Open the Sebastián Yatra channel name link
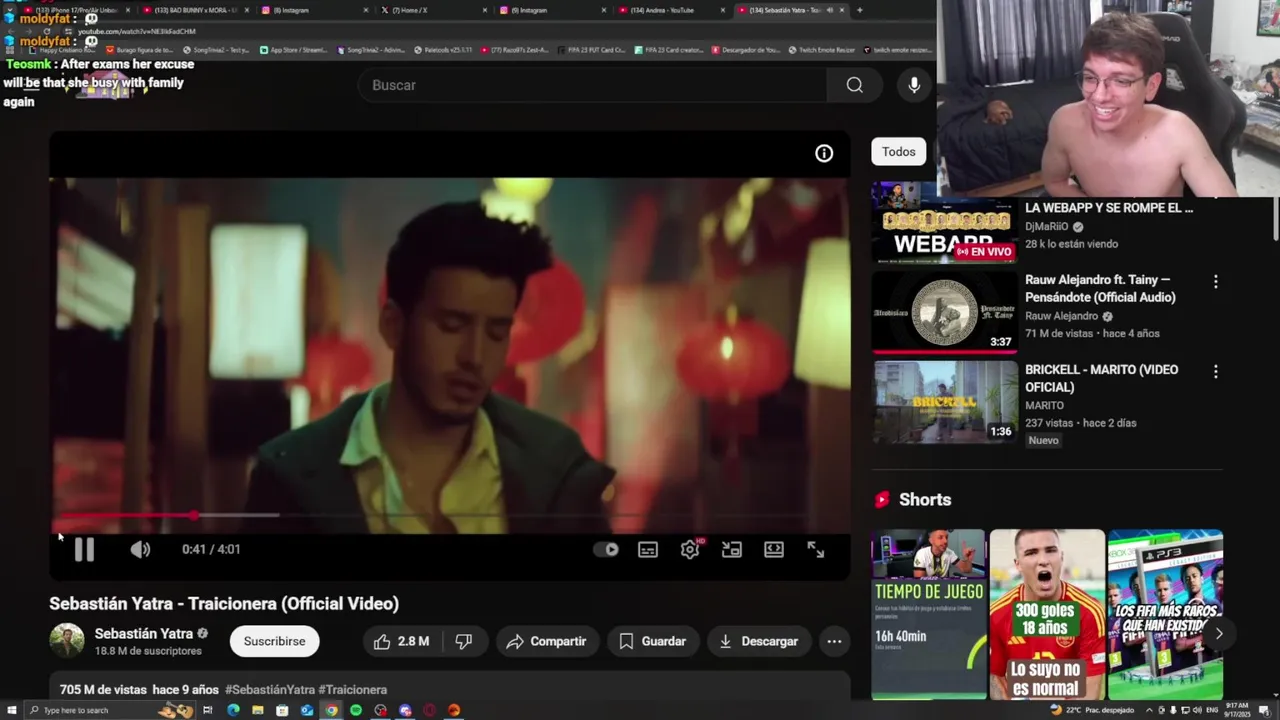 [x=144, y=634]
